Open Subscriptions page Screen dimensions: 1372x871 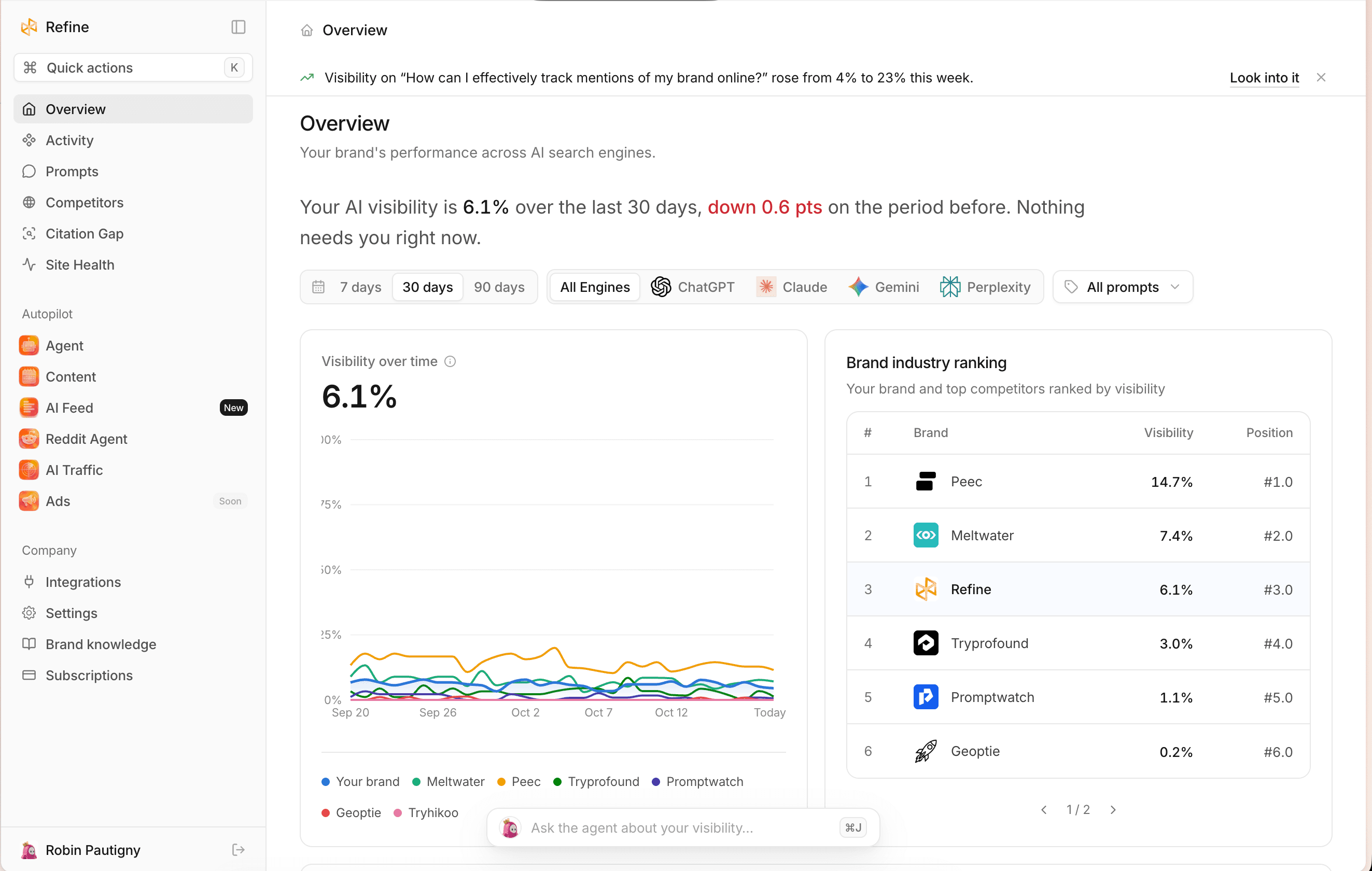tap(133, 675)
